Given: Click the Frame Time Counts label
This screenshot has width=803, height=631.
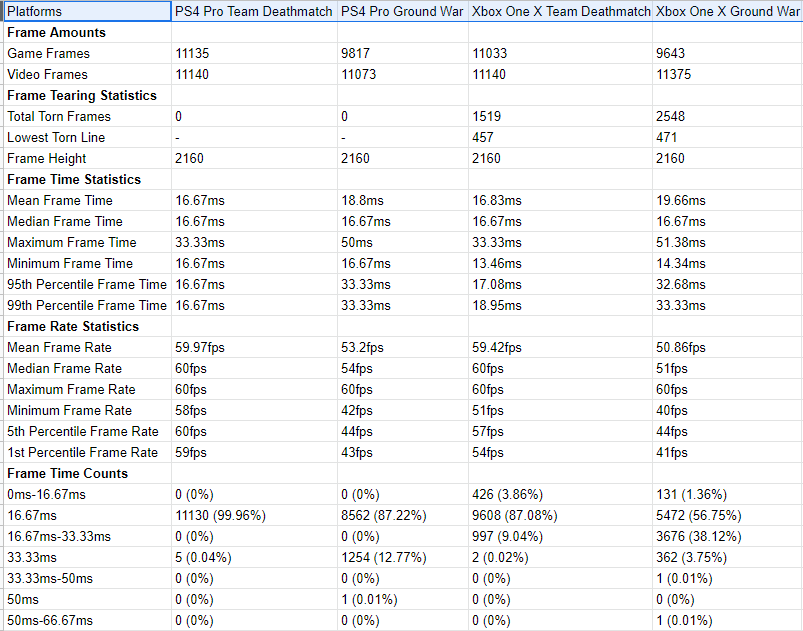Looking at the screenshot, I should [68, 473].
